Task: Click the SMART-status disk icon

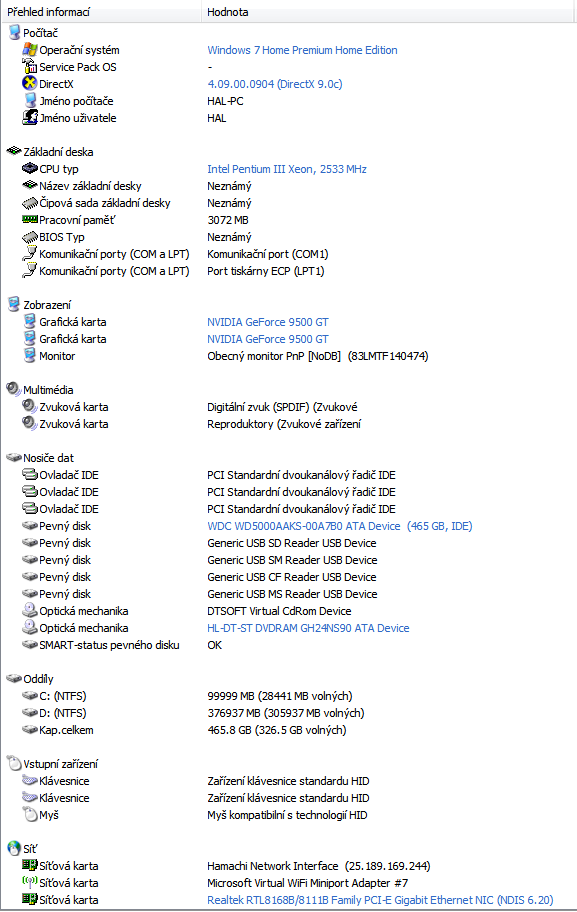Action: coord(30,644)
